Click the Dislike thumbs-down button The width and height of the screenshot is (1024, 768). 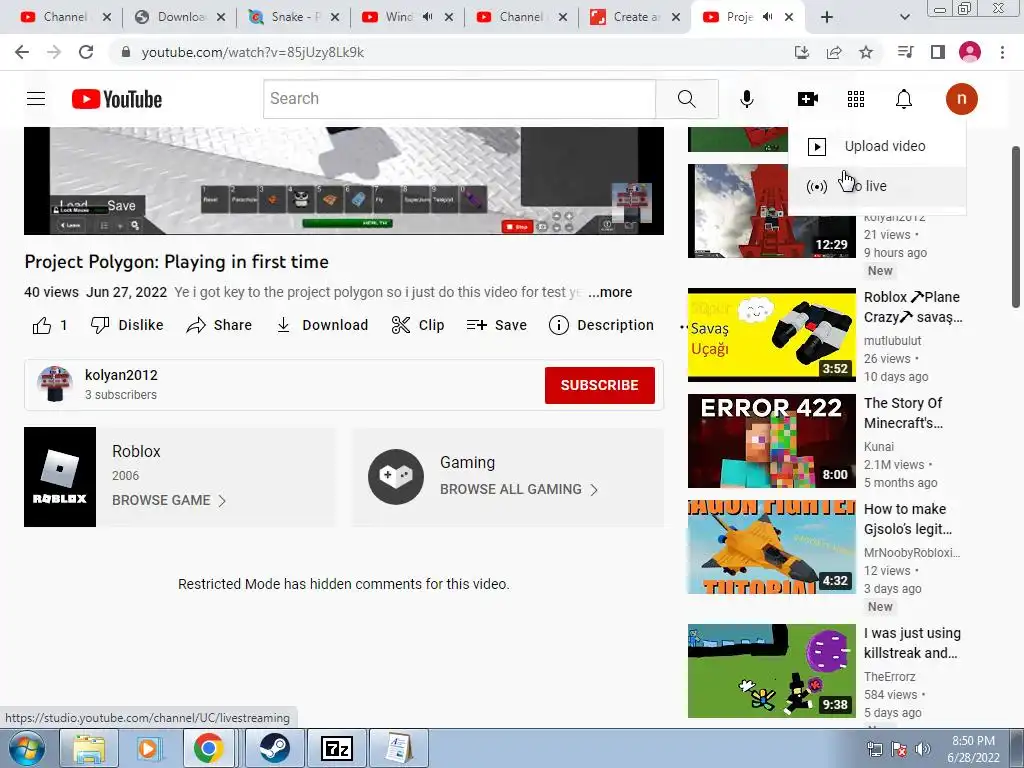127,325
